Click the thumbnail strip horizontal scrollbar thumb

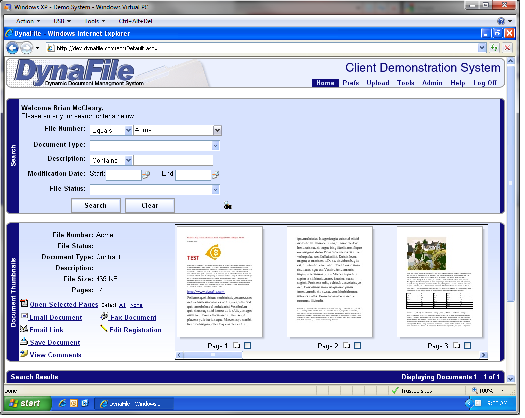point(213,354)
